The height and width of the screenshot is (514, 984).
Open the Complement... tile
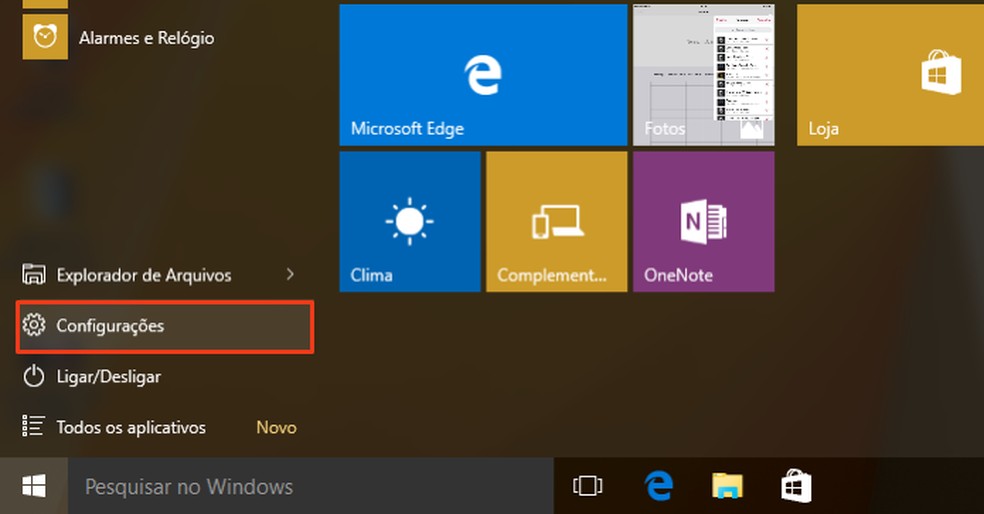[557, 222]
